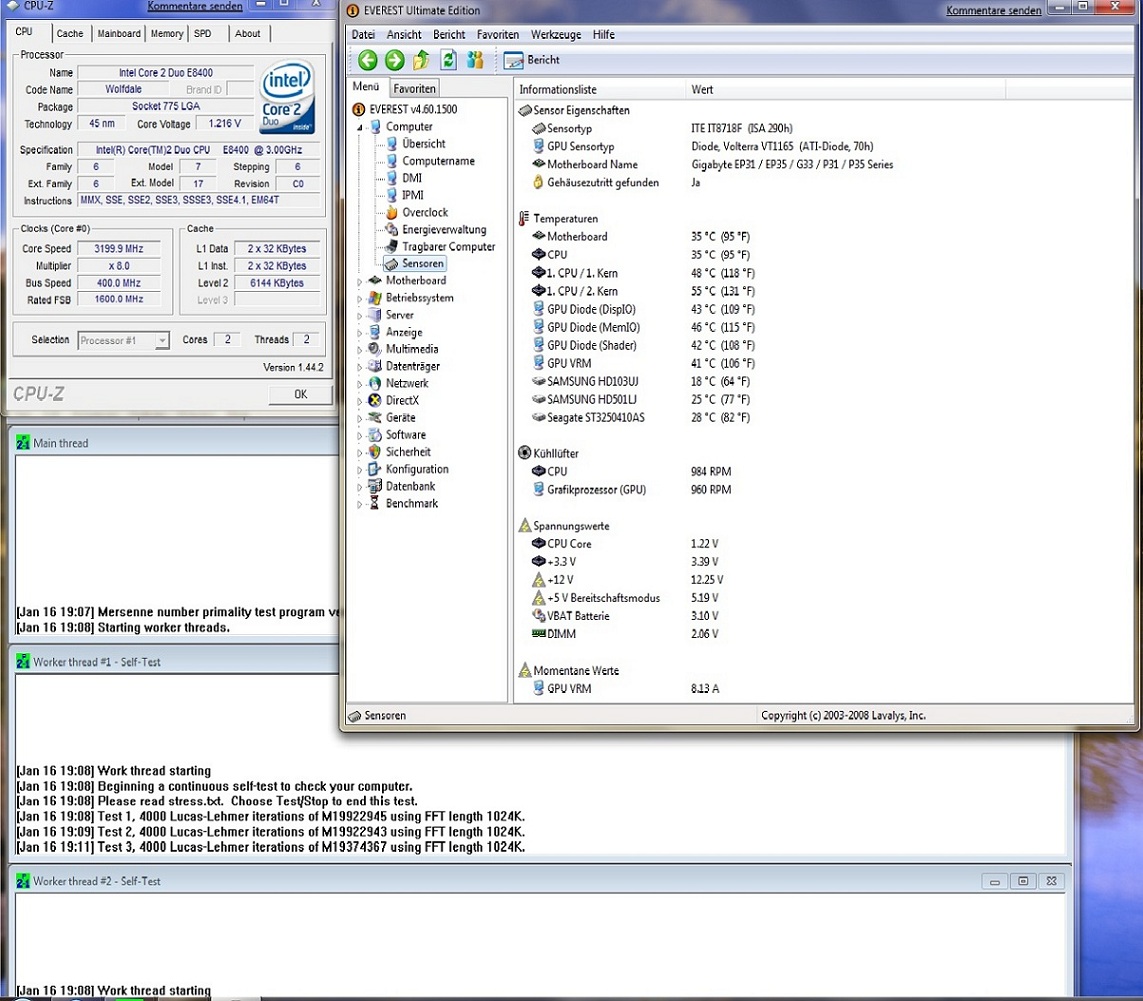Expand the Datenträger tree node
The width and height of the screenshot is (1143, 1001).
pos(359,367)
